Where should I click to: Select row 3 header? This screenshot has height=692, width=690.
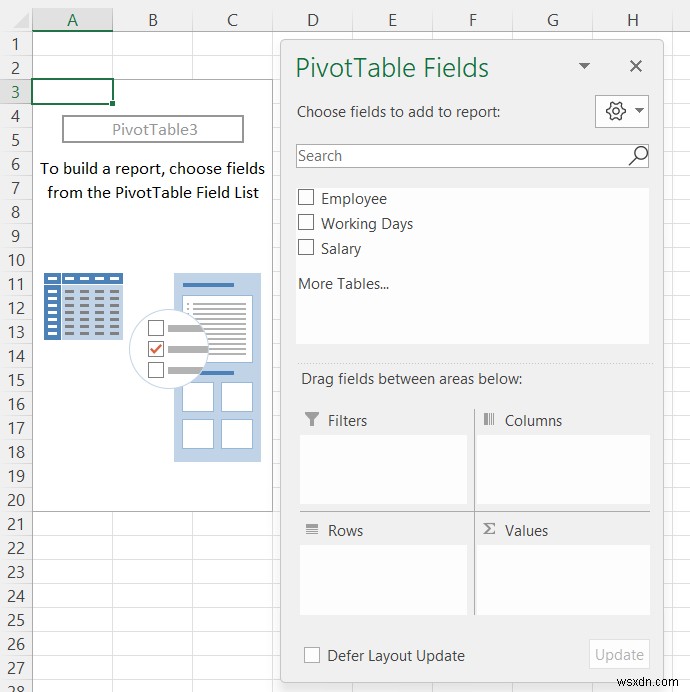[x=16, y=92]
